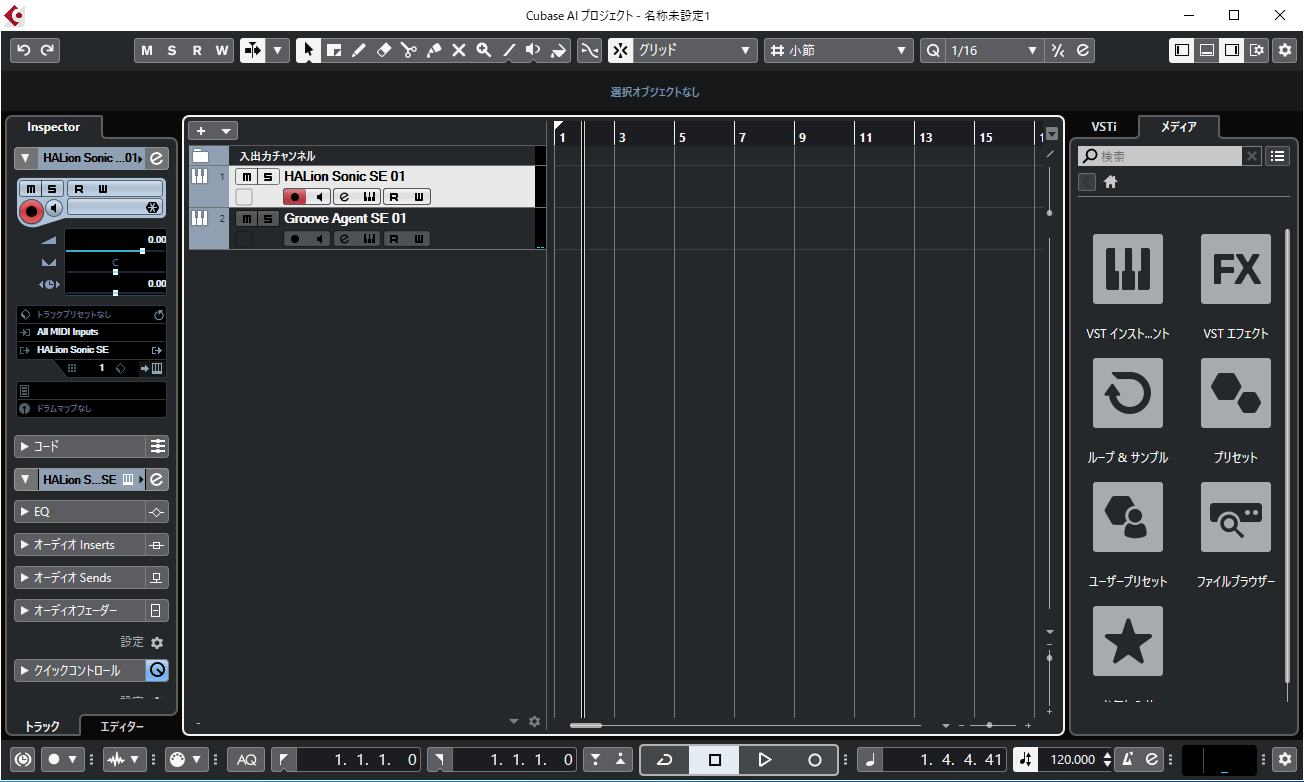Switch to the エディター tab
The image size is (1304, 782).
pos(123,727)
